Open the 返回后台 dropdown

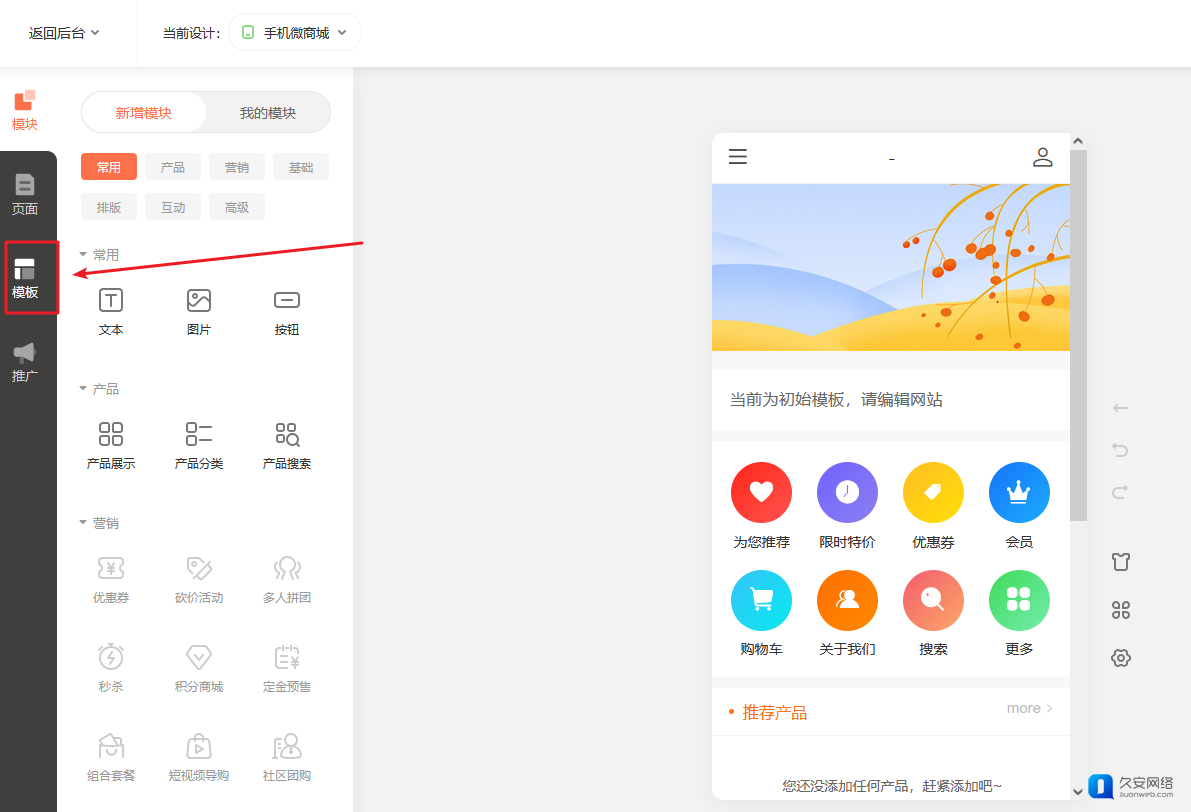pos(64,33)
